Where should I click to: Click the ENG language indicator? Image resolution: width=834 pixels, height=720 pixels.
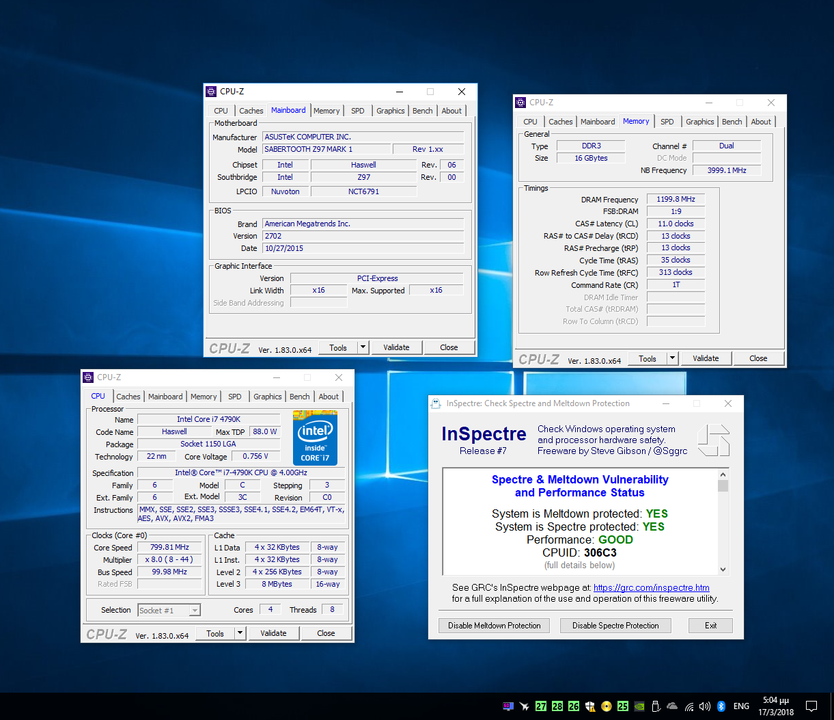pos(741,706)
